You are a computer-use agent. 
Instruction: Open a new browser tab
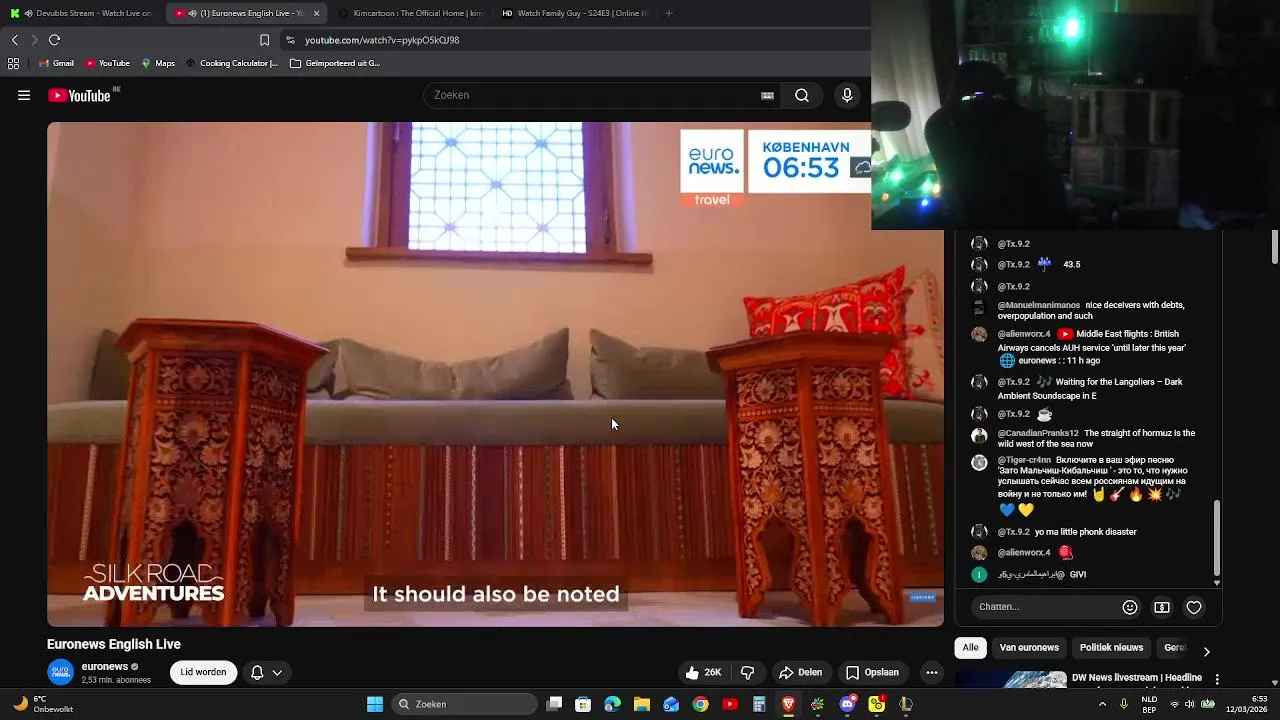pyautogui.click(x=668, y=13)
